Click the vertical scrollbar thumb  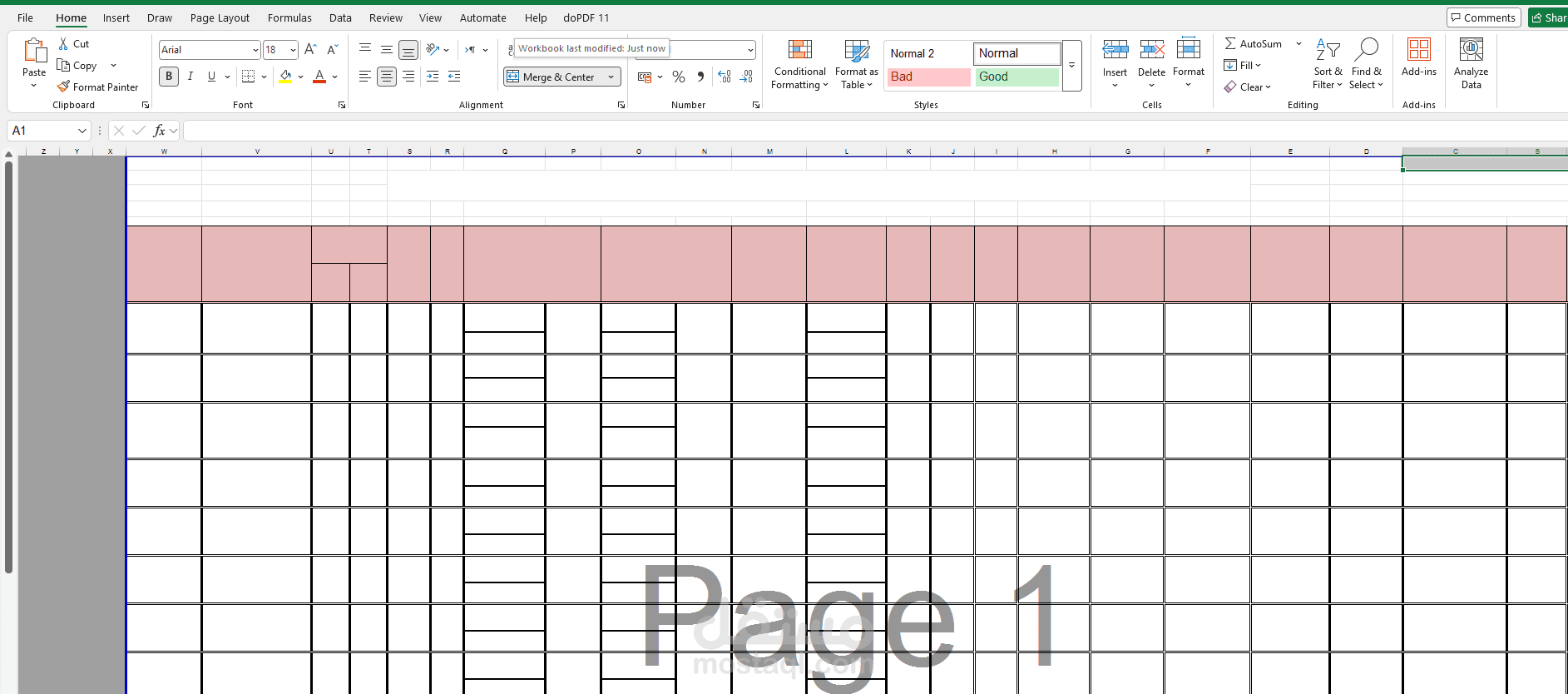pos(8,367)
